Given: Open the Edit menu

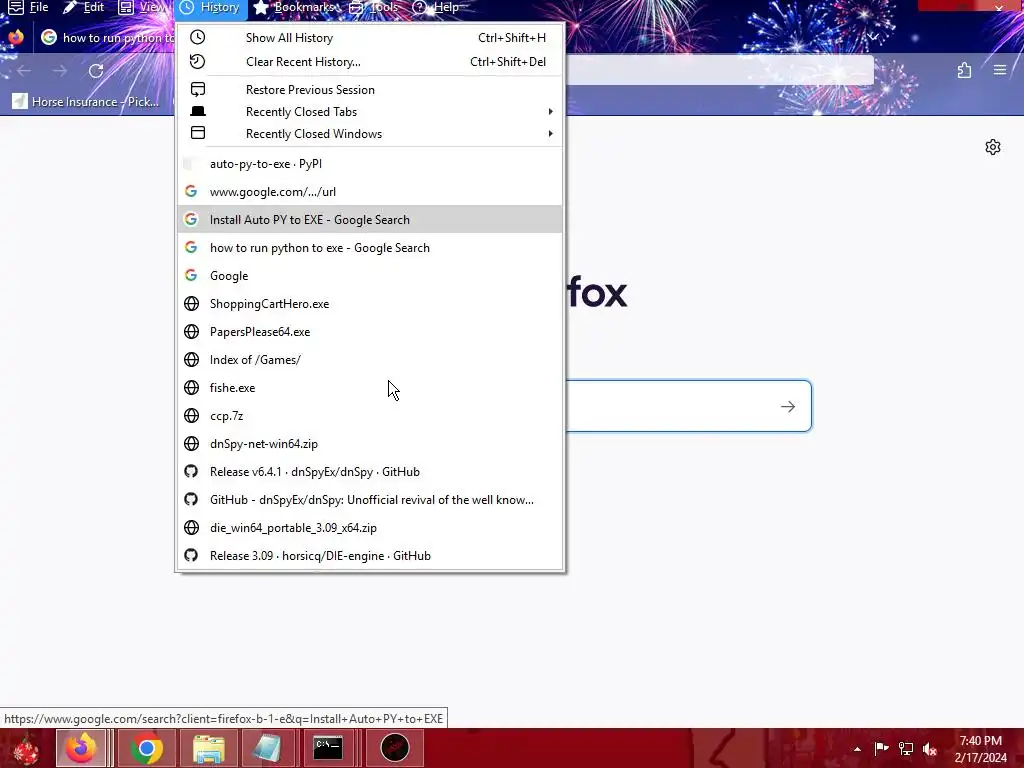Looking at the screenshot, I should pos(84,7).
